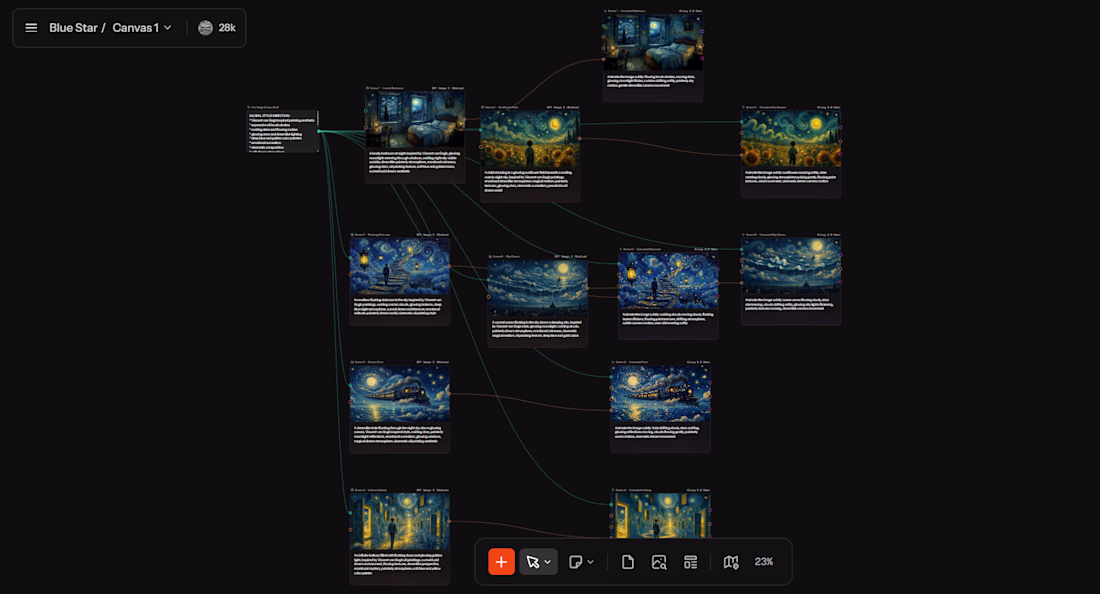1100x594 pixels.
Task: Click the green output port of style note
Action: (319, 131)
